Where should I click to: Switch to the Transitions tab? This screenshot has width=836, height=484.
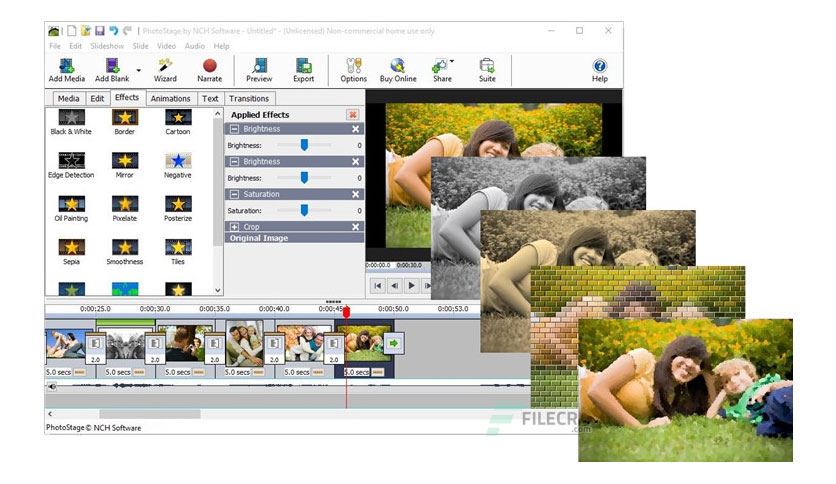click(249, 99)
